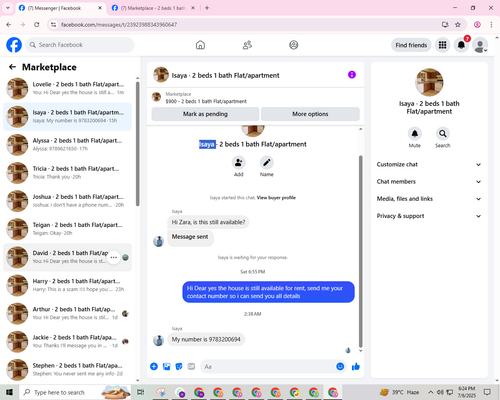Reload the page in browser
500x400 pixels.
[x=37, y=25]
